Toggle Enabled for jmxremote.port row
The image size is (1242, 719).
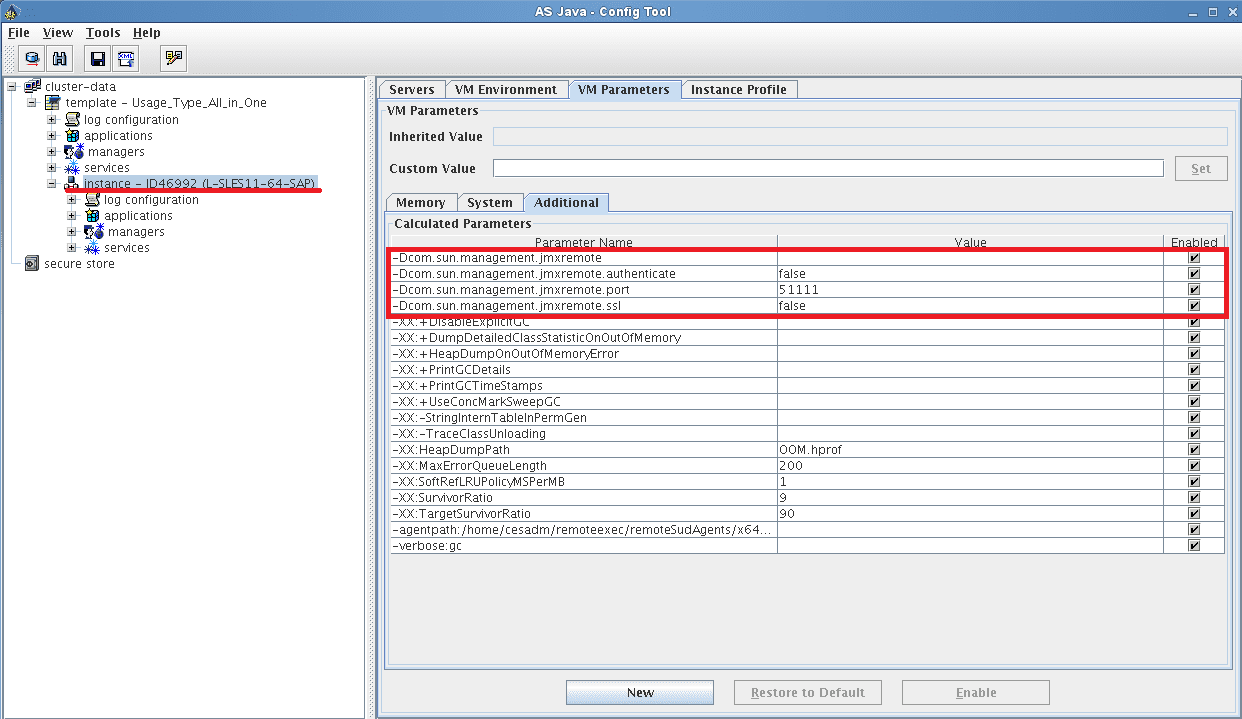click(x=1194, y=290)
